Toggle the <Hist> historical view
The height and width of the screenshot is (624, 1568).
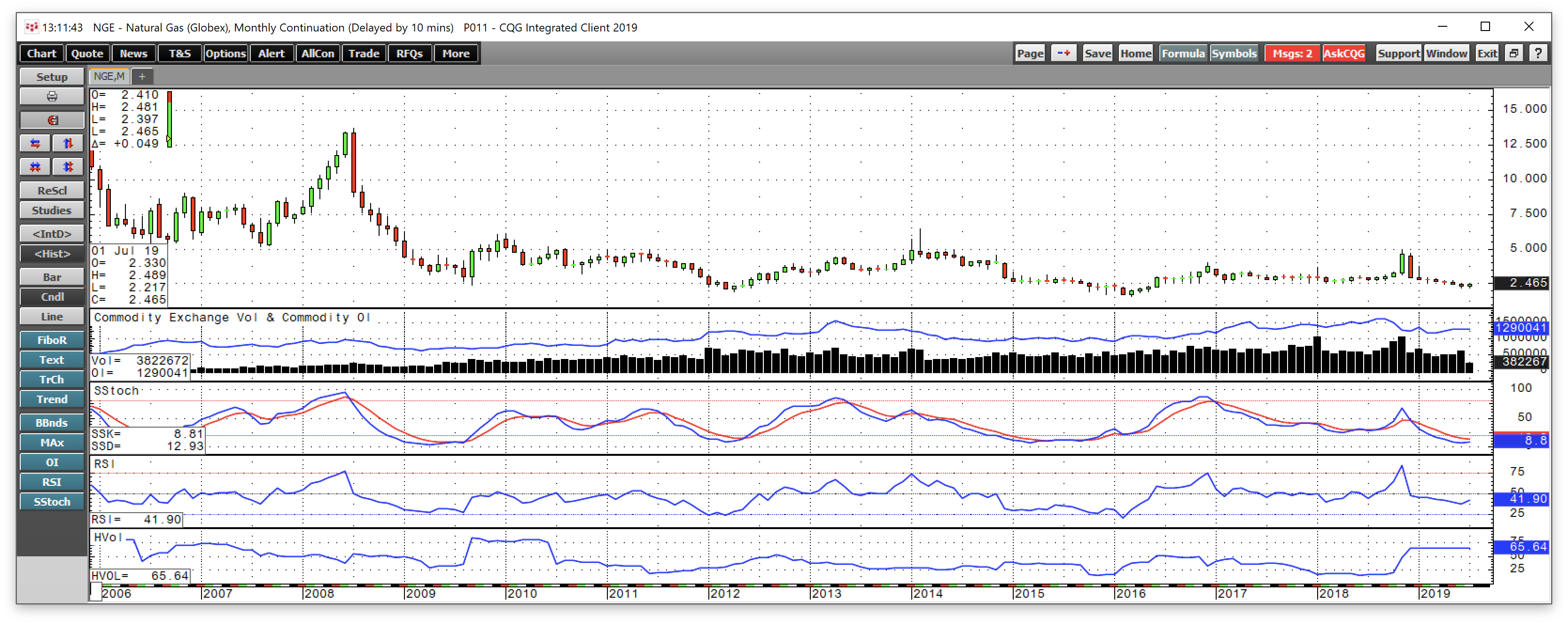point(52,253)
